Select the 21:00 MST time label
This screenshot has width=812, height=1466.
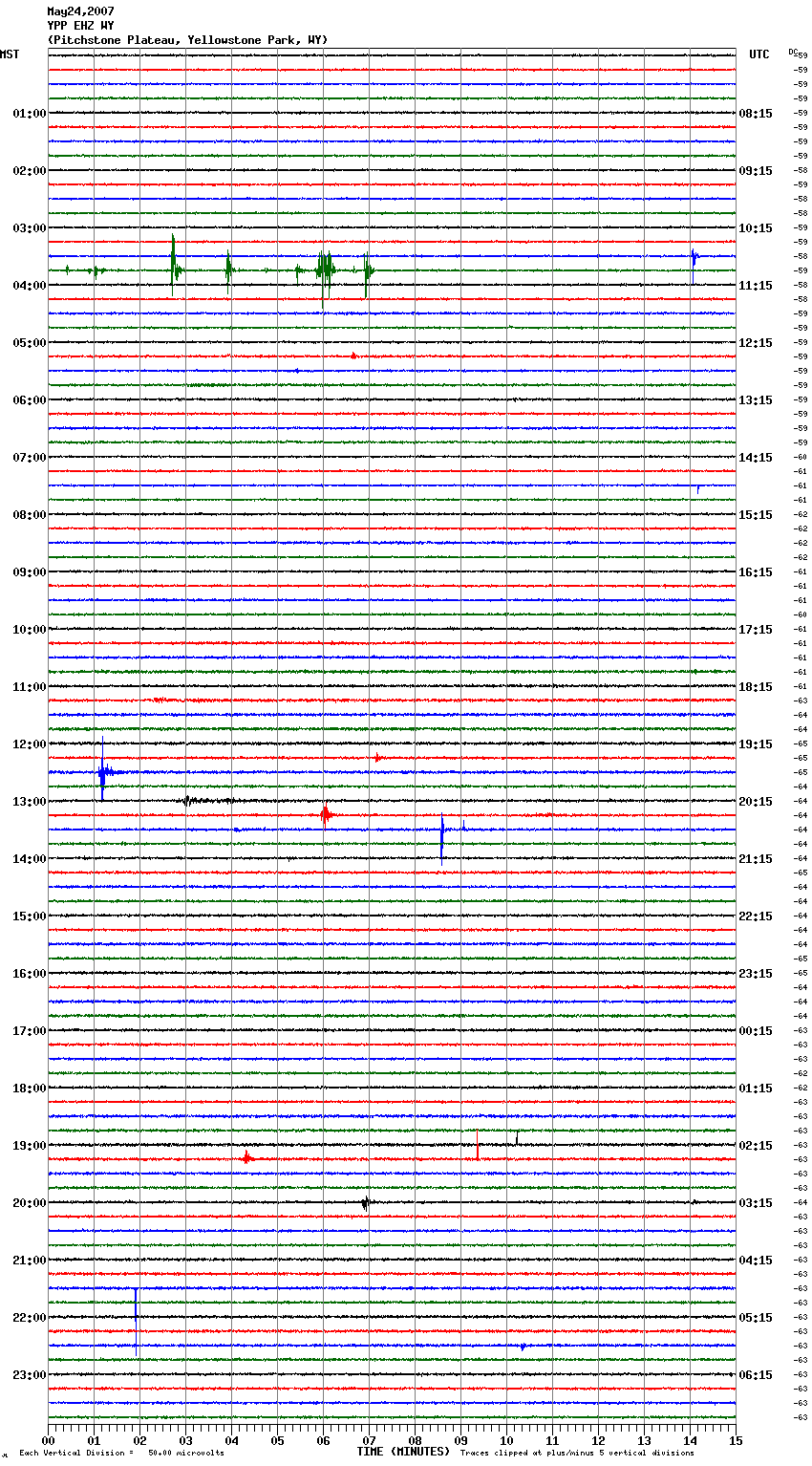click(x=30, y=1261)
